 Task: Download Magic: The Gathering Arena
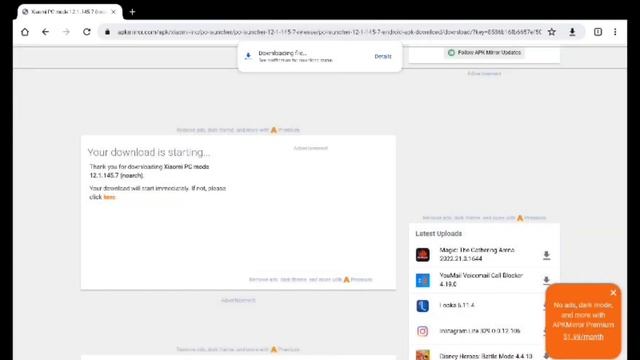pyautogui.click(x=547, y=255)
